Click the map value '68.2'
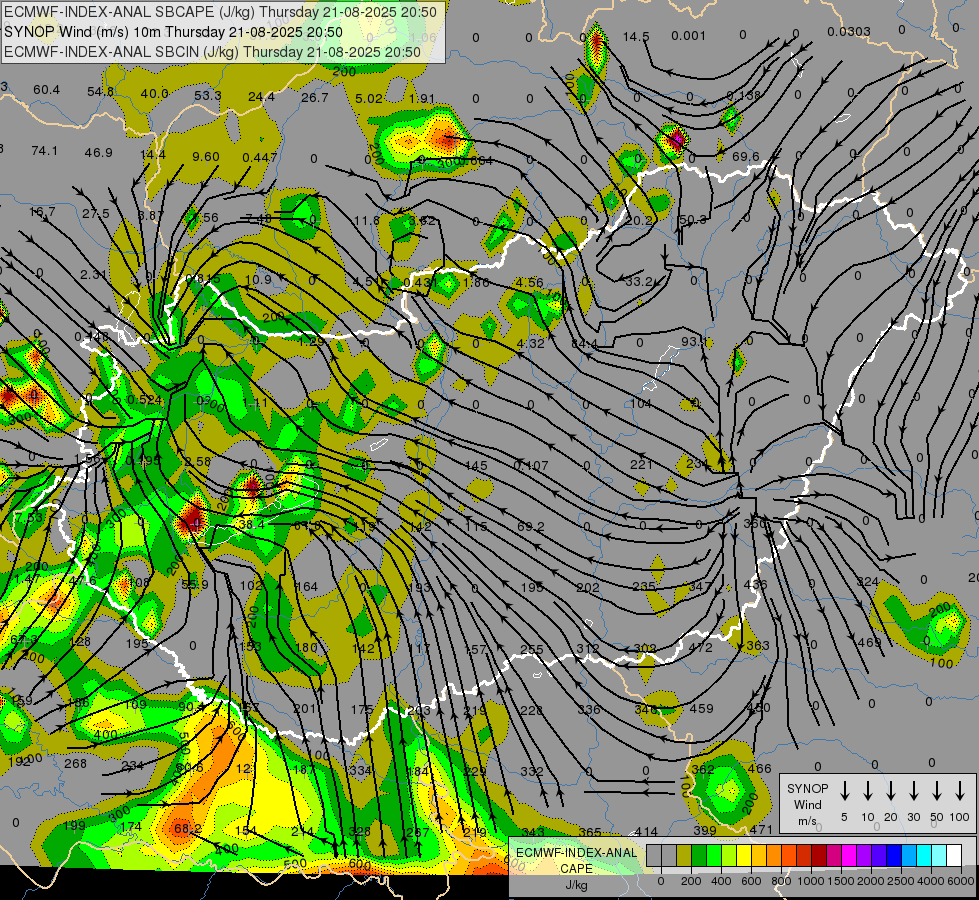This screenshot has height=900, width=979. 188,828
